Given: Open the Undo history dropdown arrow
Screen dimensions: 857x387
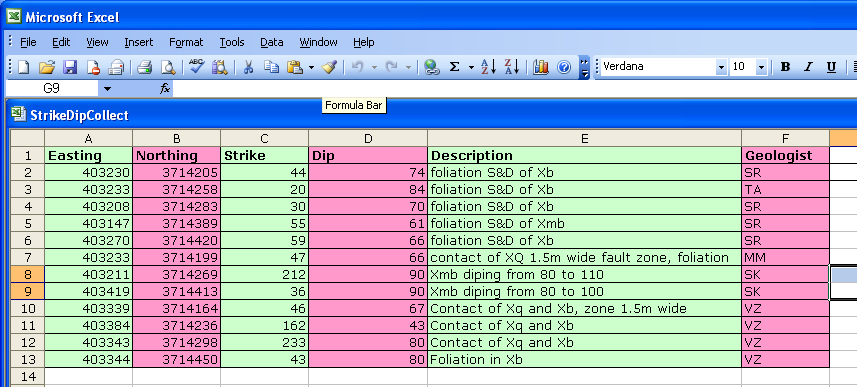Looking at the screenshot, I should 374,67.
